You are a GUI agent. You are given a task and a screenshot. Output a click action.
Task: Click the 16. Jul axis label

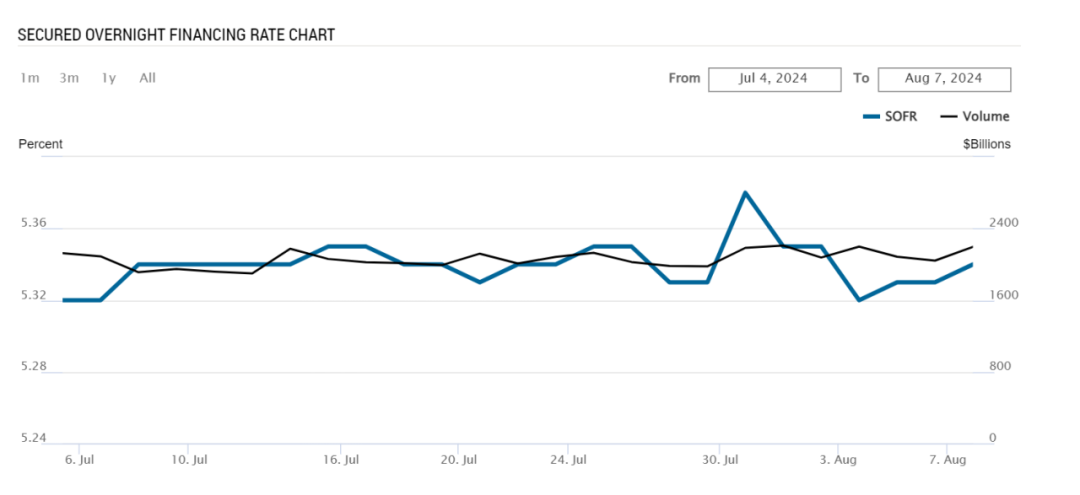341,460
